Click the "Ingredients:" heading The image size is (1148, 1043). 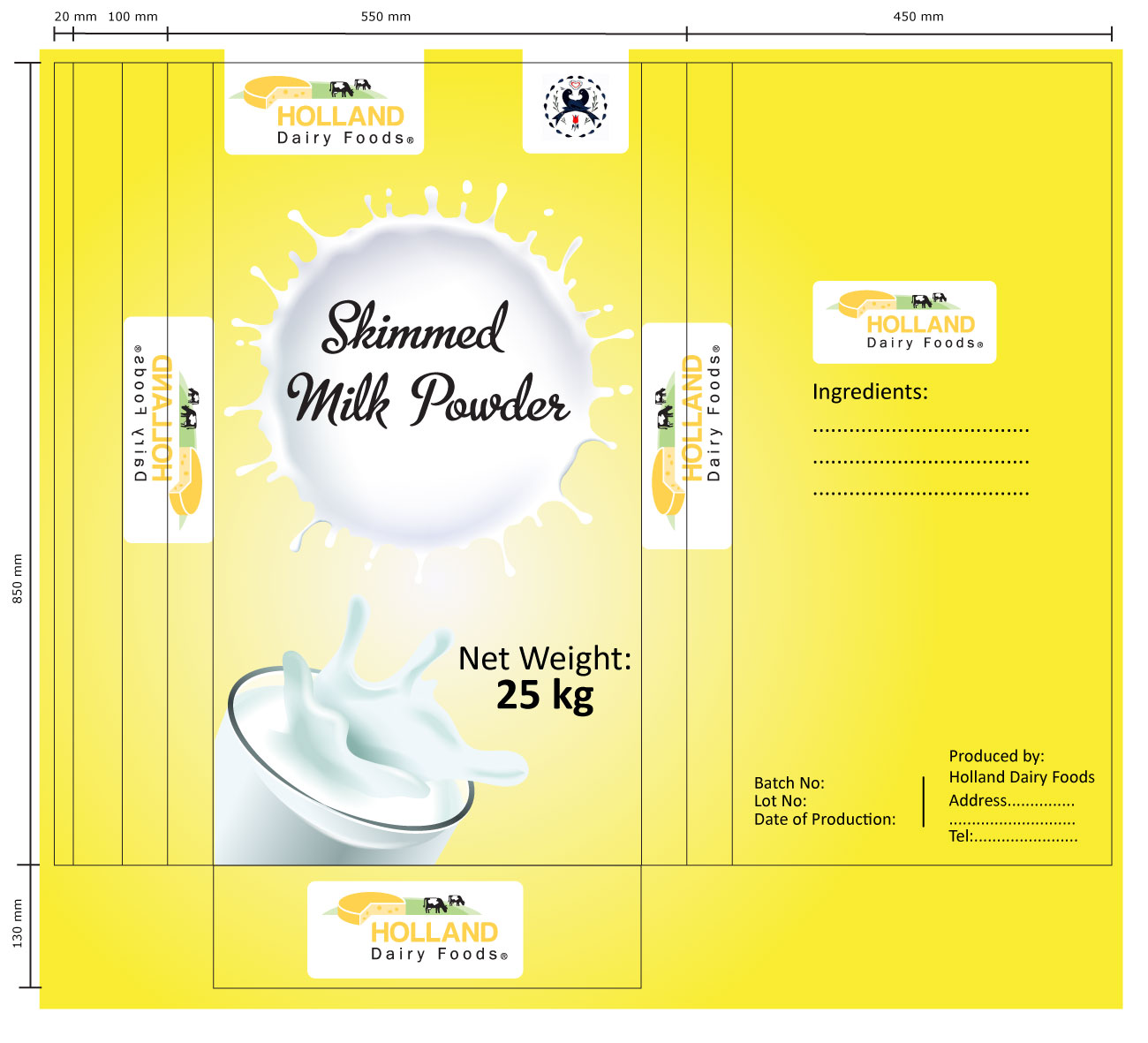point(870,391)
